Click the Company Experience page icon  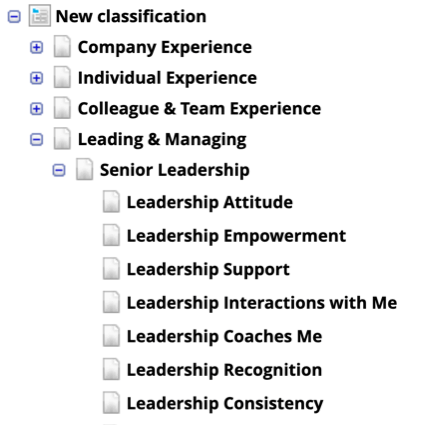[x=62, y=46]
